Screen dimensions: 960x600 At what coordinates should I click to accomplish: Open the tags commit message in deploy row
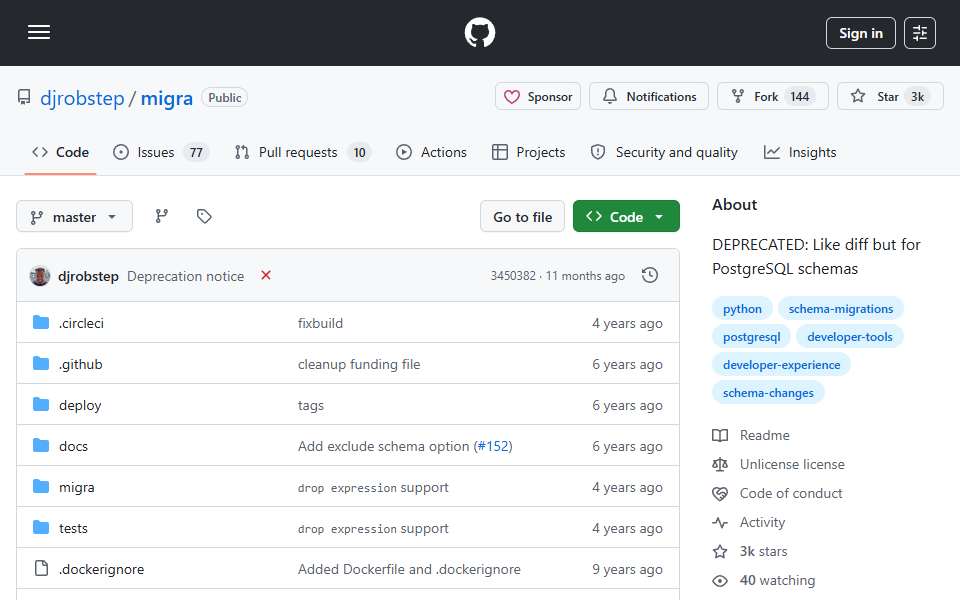pyautogui.click(x=311, y=405)
